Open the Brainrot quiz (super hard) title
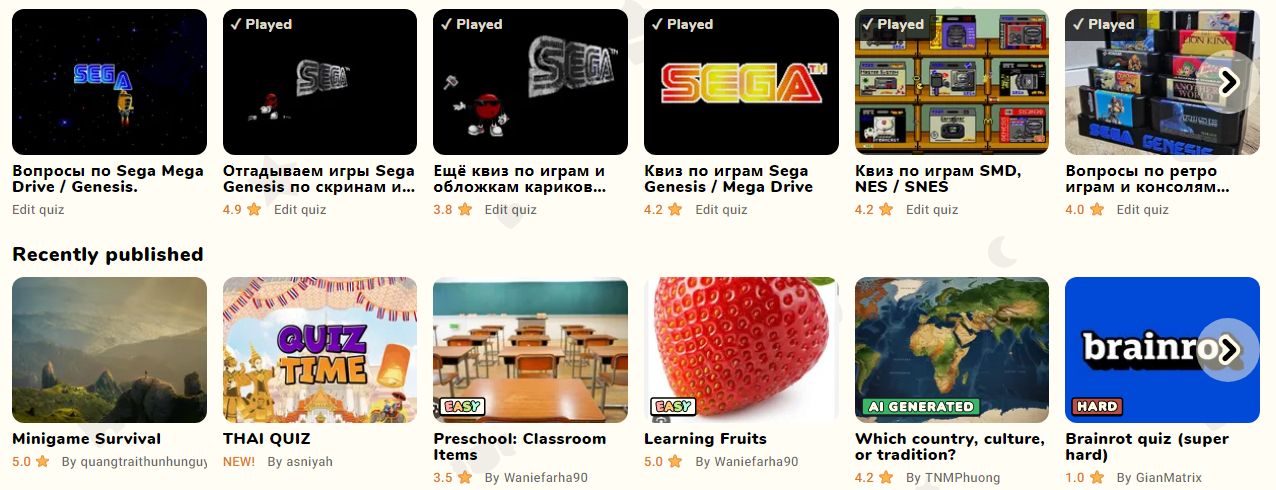 1147,447
